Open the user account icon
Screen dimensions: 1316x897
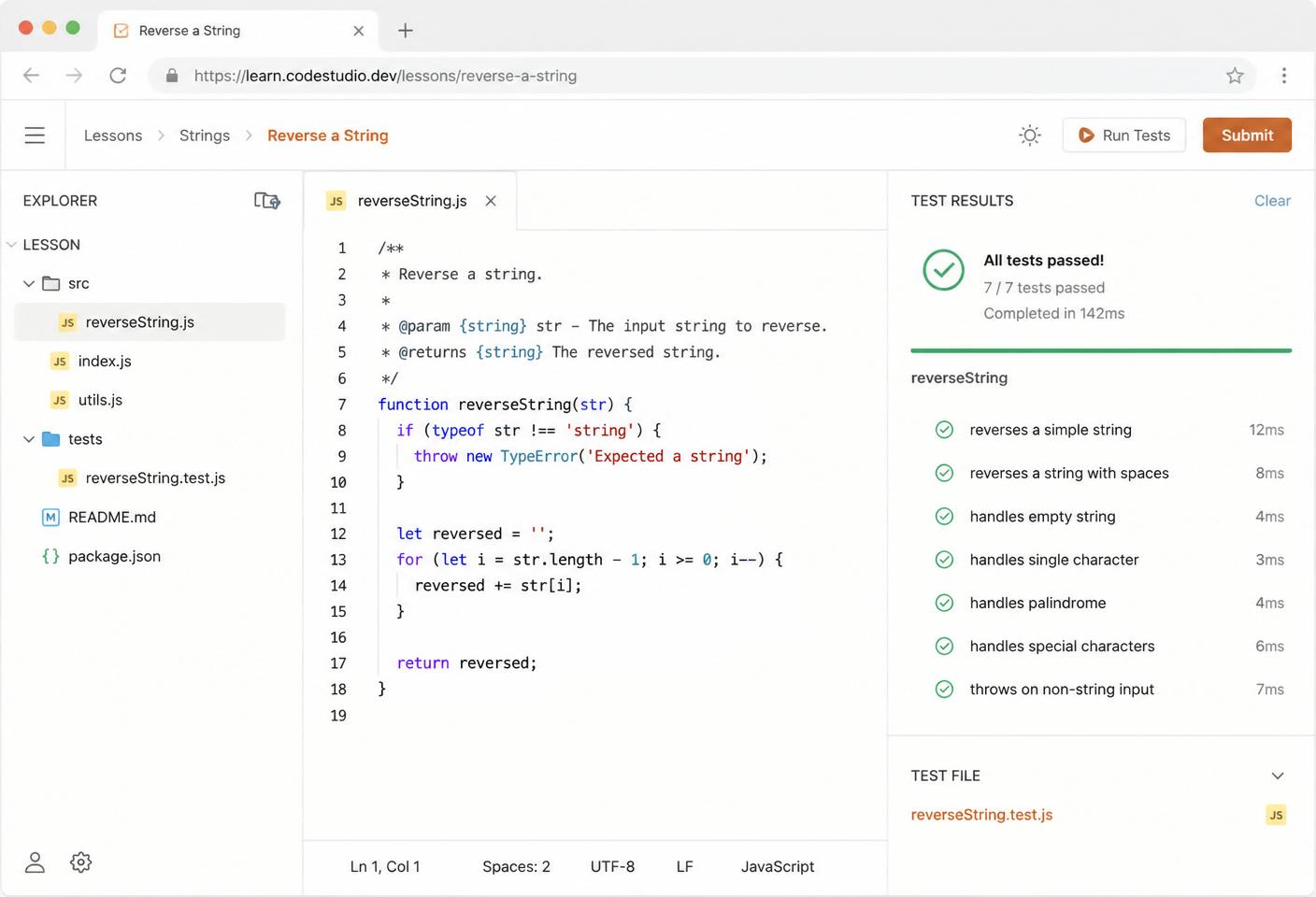click(x=35, y=862)
